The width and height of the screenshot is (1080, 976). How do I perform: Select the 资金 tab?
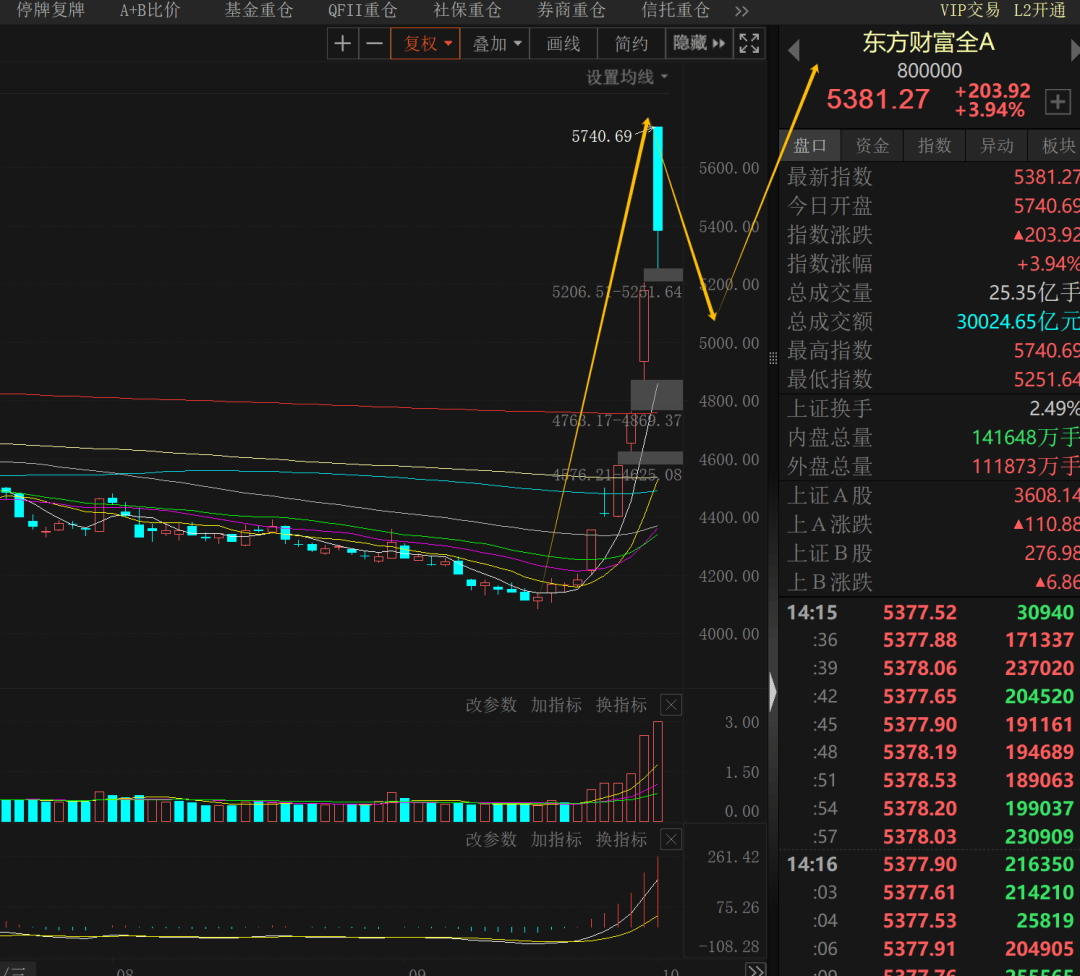[872, 145]
